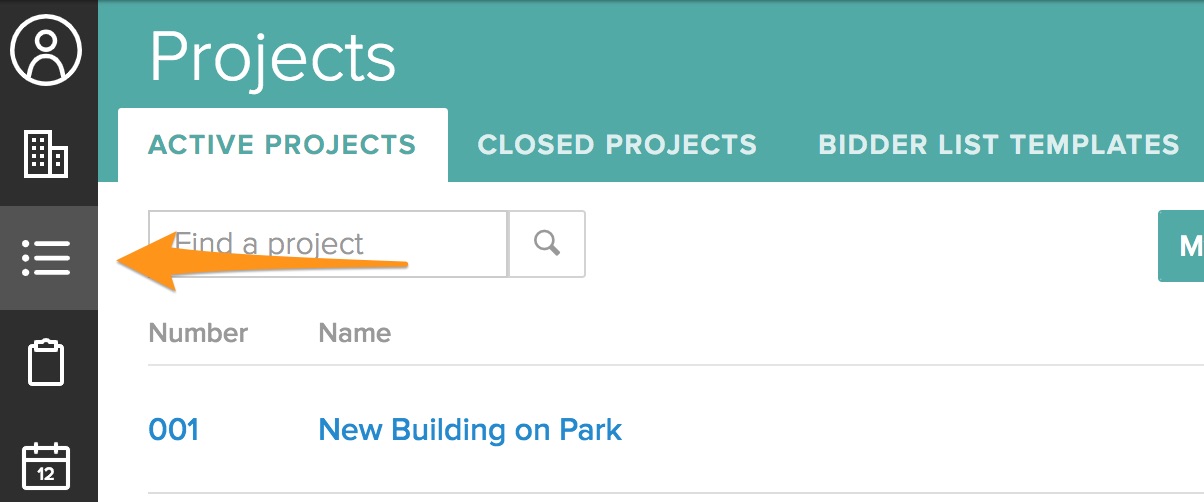Screen dimensions: 1204x502
Task: Click the Projects page heading
Action: click(x=272, y=56)
